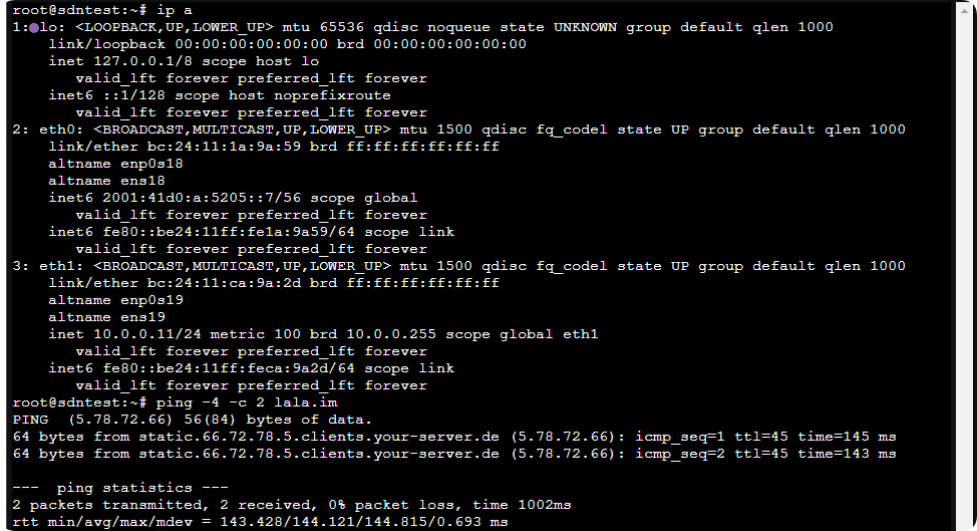Click the purple cursor dot beside lo
The height and width of the screenshot is (531, 977).
34,27
